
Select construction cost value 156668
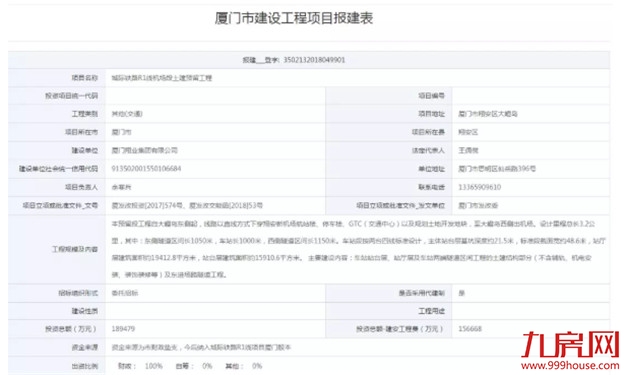click(470, 329)
